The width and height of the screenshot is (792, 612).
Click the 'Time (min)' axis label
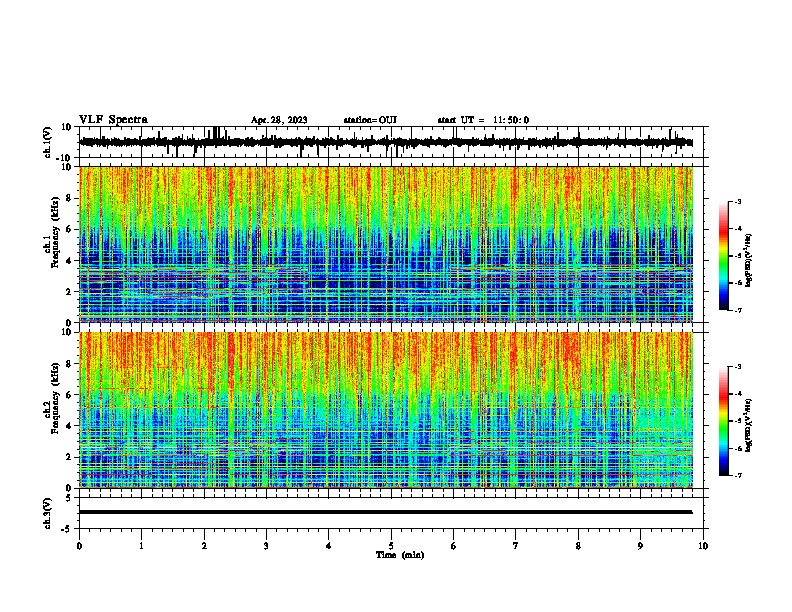coord(400,555)
